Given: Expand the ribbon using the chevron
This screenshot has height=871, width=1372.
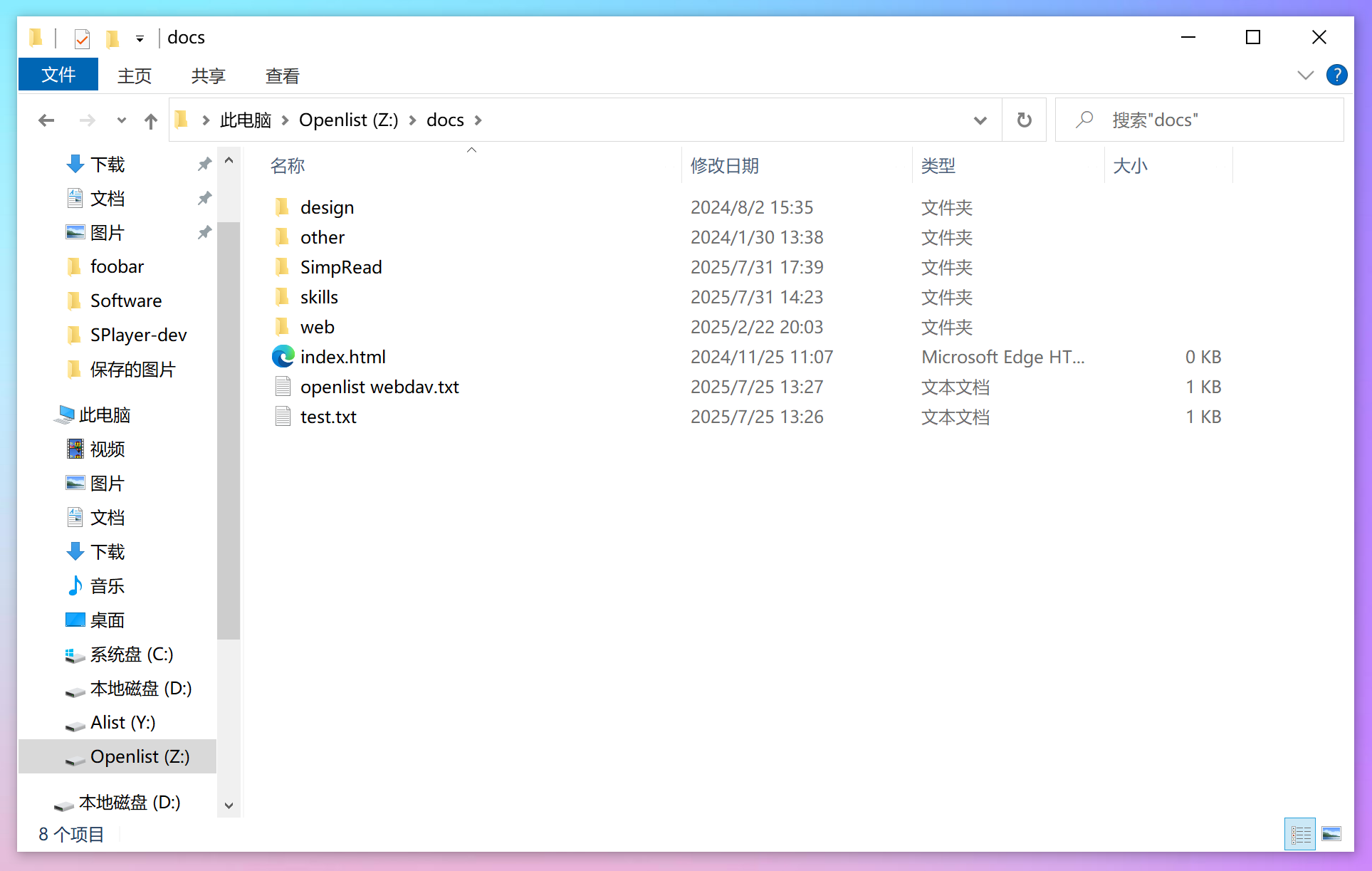Looking at the screenshot, I should point(1305,75).
